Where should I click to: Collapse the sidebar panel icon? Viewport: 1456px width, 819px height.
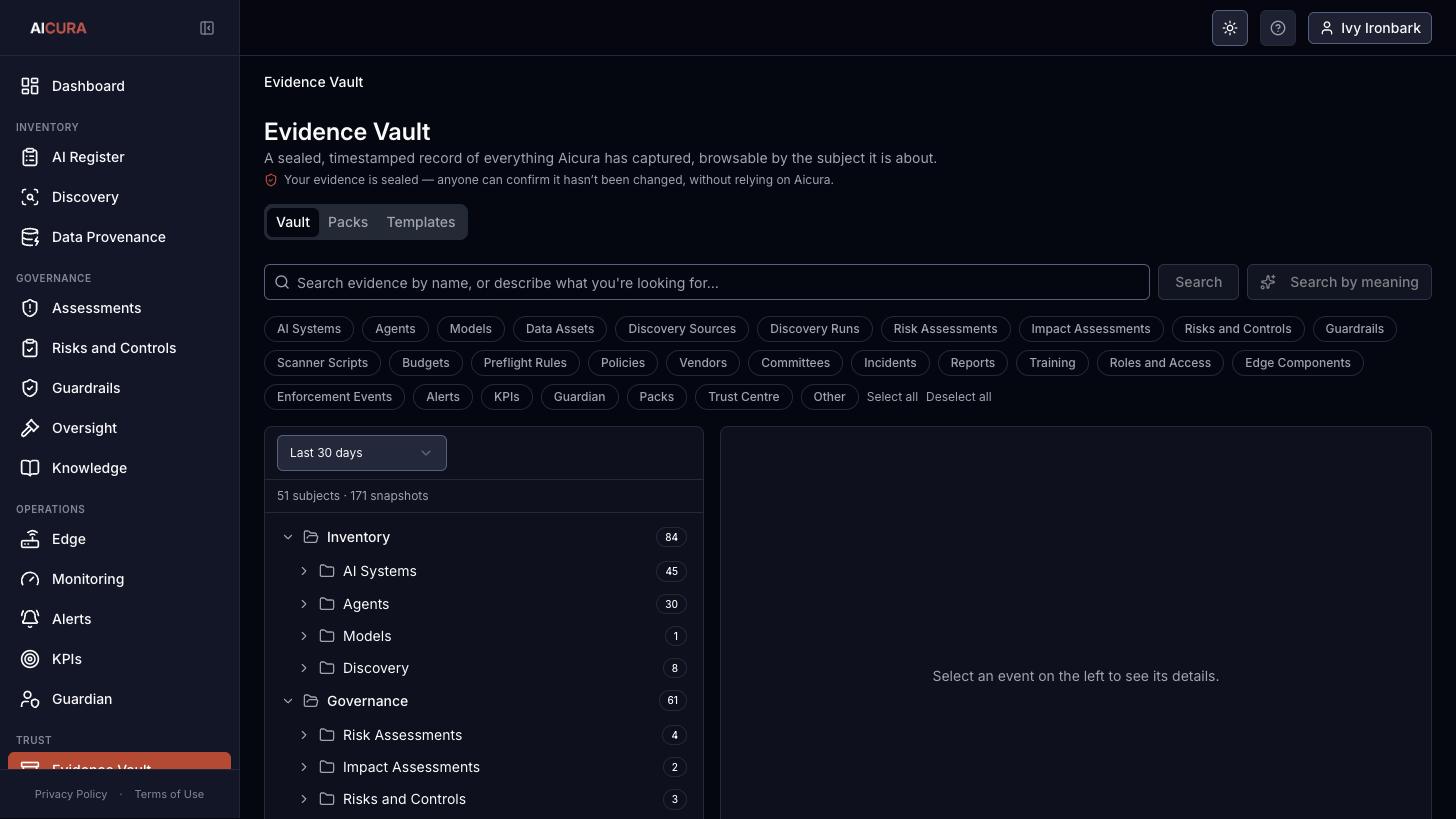click(207, 28)
